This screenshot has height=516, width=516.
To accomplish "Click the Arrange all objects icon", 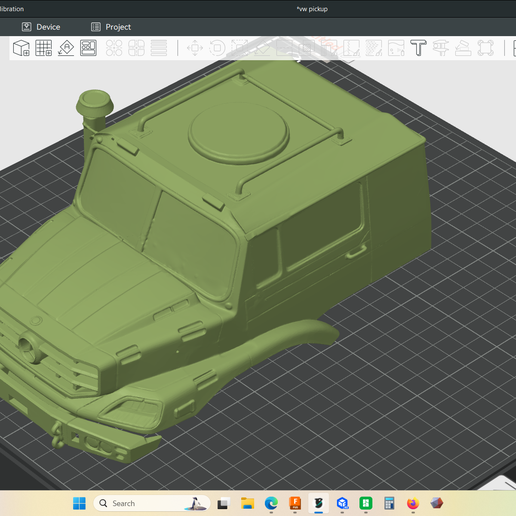I will tap(88, 48).
